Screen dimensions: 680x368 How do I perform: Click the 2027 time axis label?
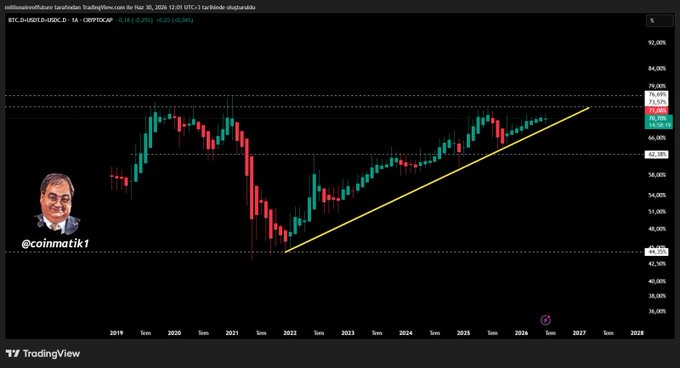pos(579,333)
